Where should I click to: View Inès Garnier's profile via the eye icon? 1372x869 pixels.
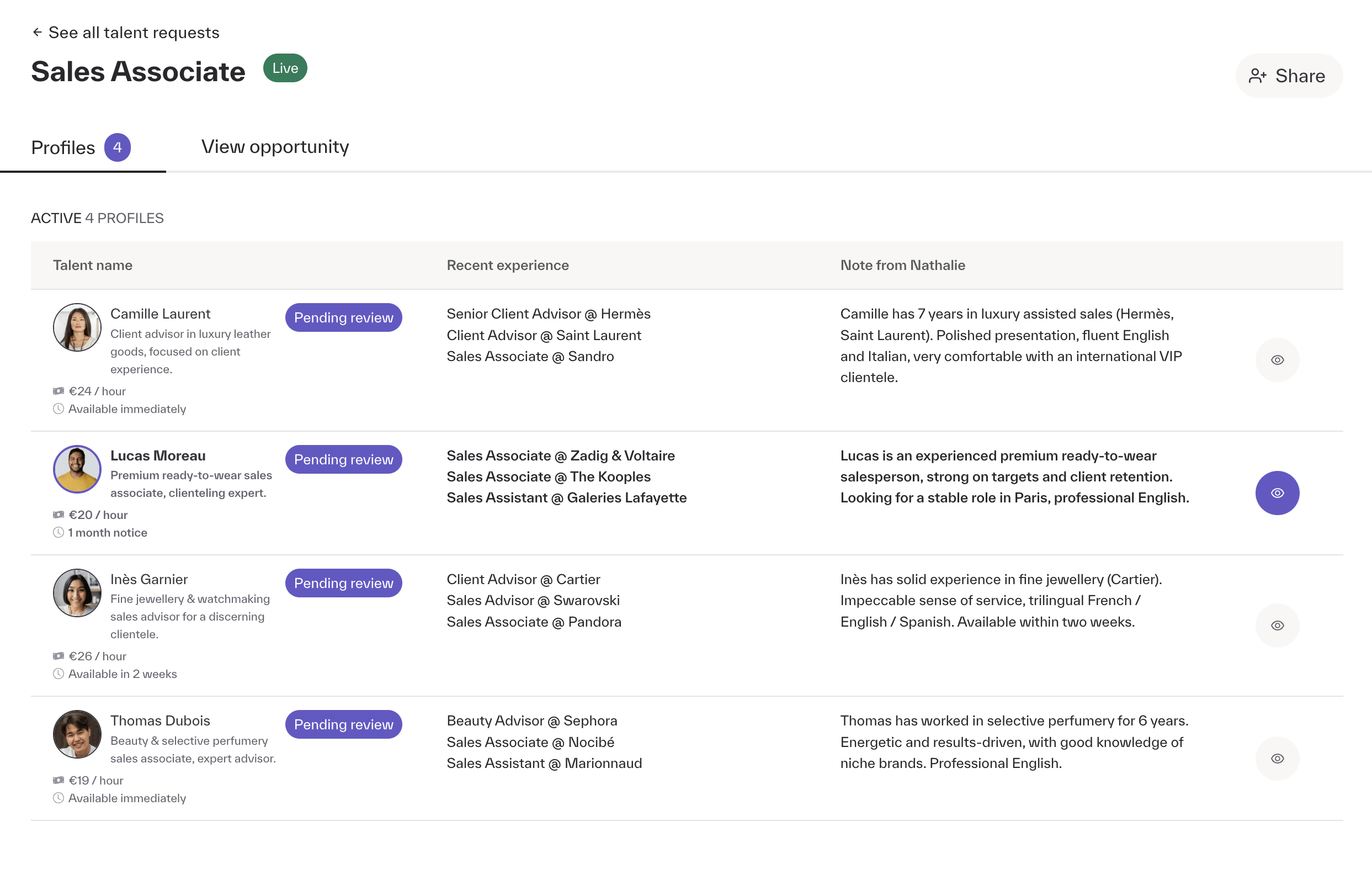(x=1277, y=626)
